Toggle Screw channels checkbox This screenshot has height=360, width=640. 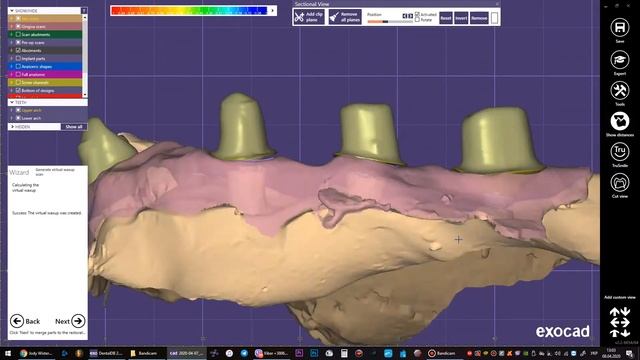pyautogui.click(x=18, y=82)
